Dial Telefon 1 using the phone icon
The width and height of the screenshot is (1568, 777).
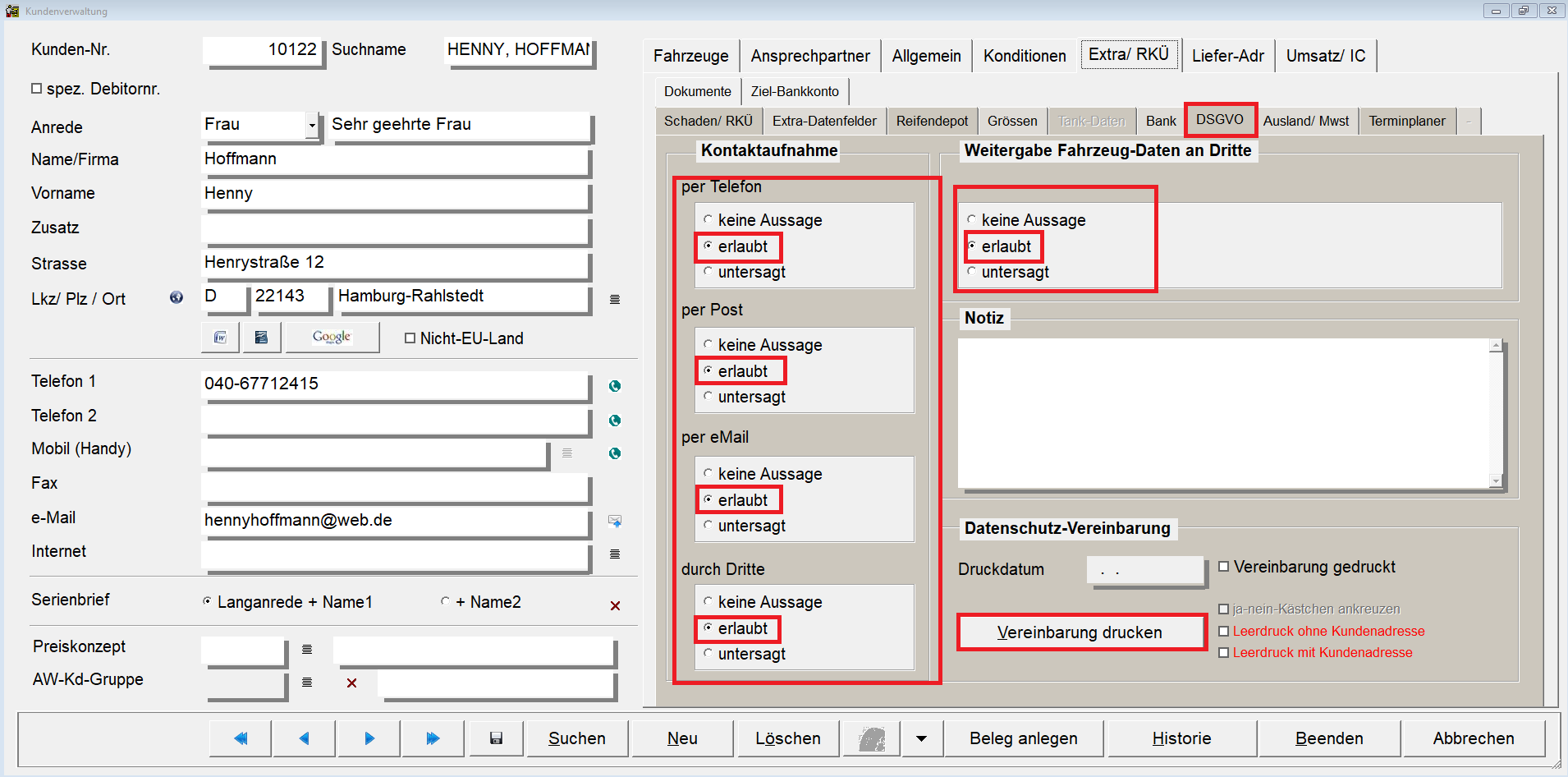pos(615,386)
